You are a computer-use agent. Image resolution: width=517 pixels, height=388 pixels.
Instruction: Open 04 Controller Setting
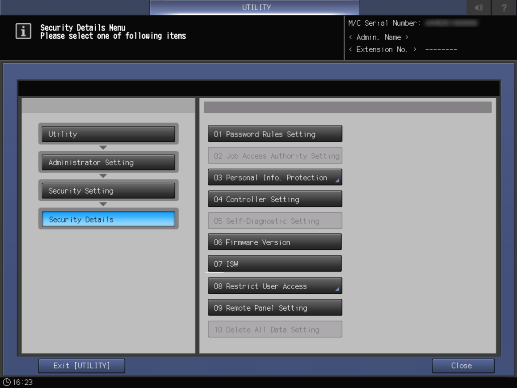(275, 199)
